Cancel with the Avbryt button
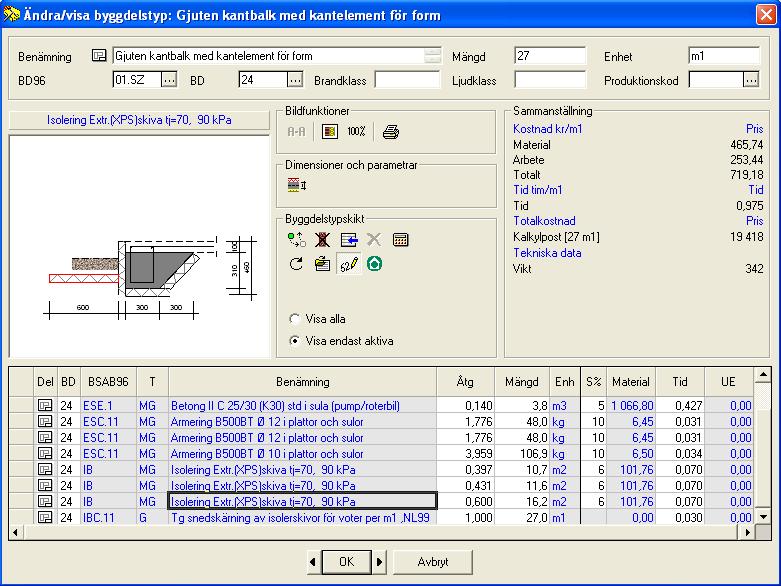Screen dimensions: 781x586 [x=432, y=562]
